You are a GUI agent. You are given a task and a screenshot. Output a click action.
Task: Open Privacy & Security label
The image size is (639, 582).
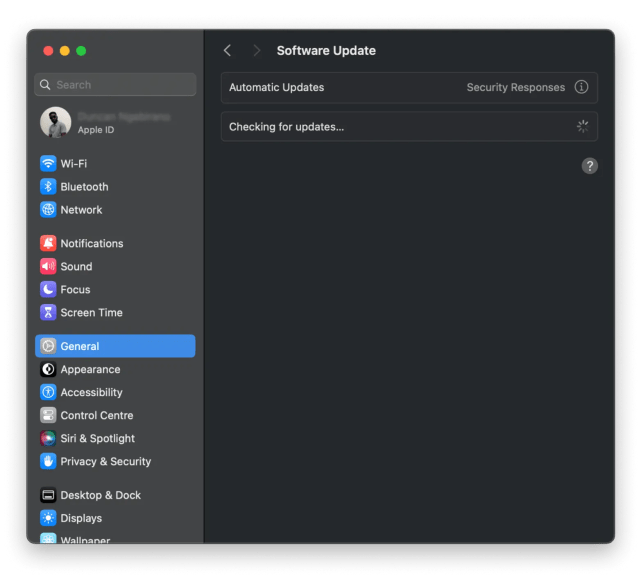click(106, 461)
